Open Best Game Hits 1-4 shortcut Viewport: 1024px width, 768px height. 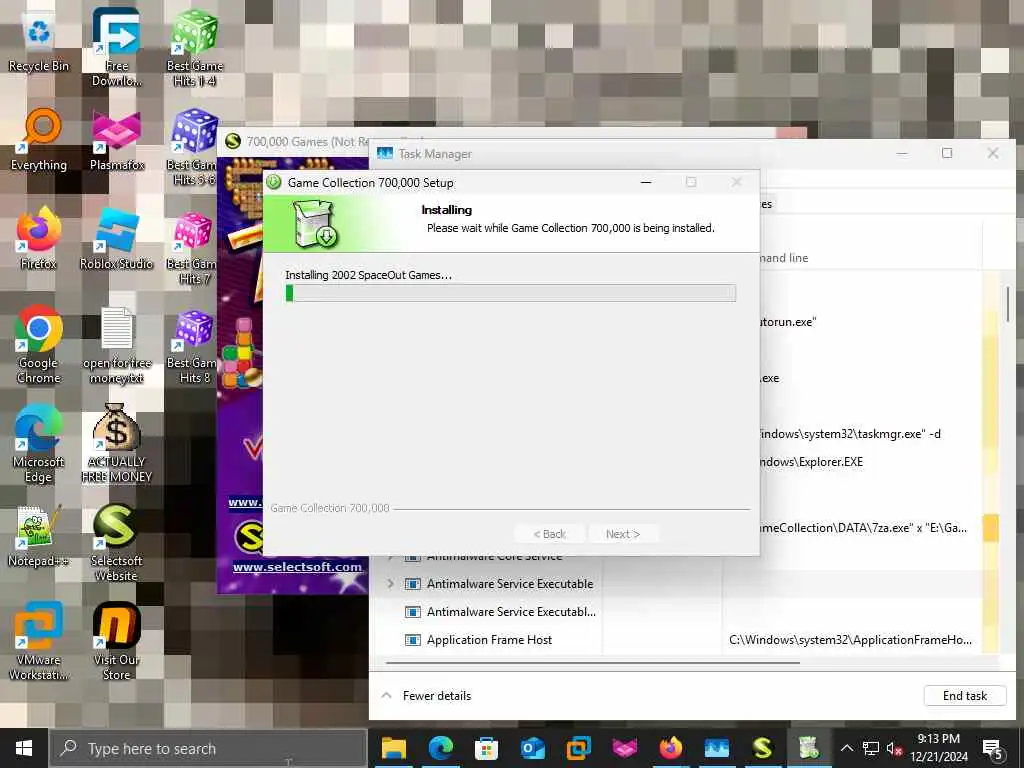(195, 47)
